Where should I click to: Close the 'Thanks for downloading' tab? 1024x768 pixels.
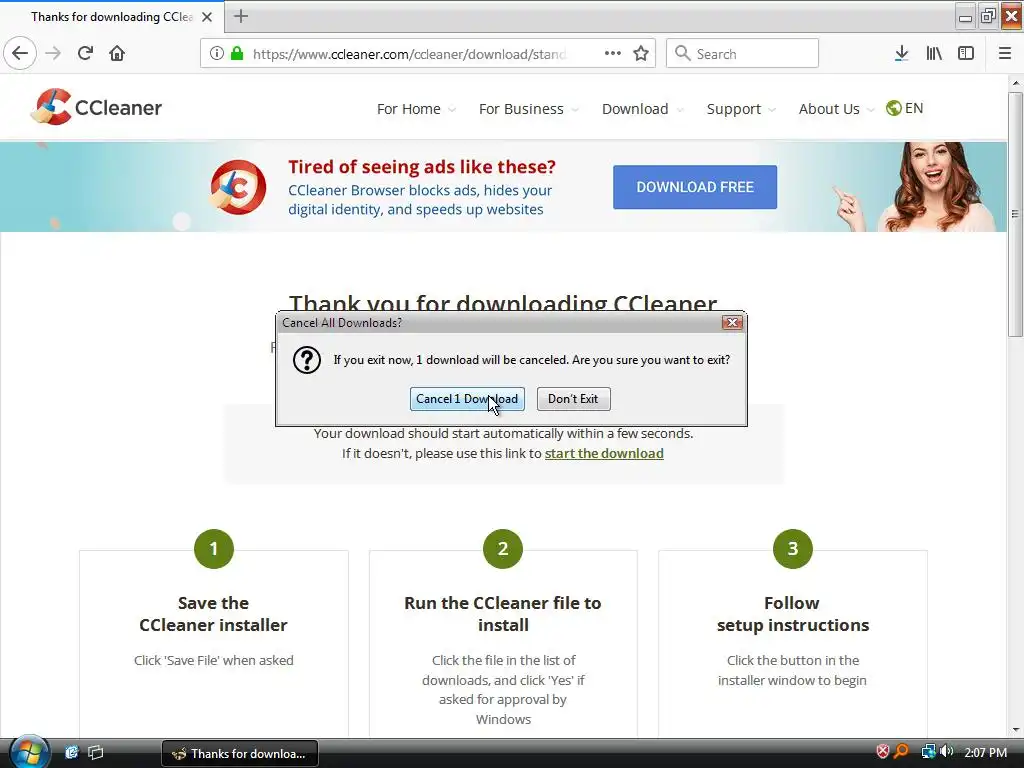(207, 17)
